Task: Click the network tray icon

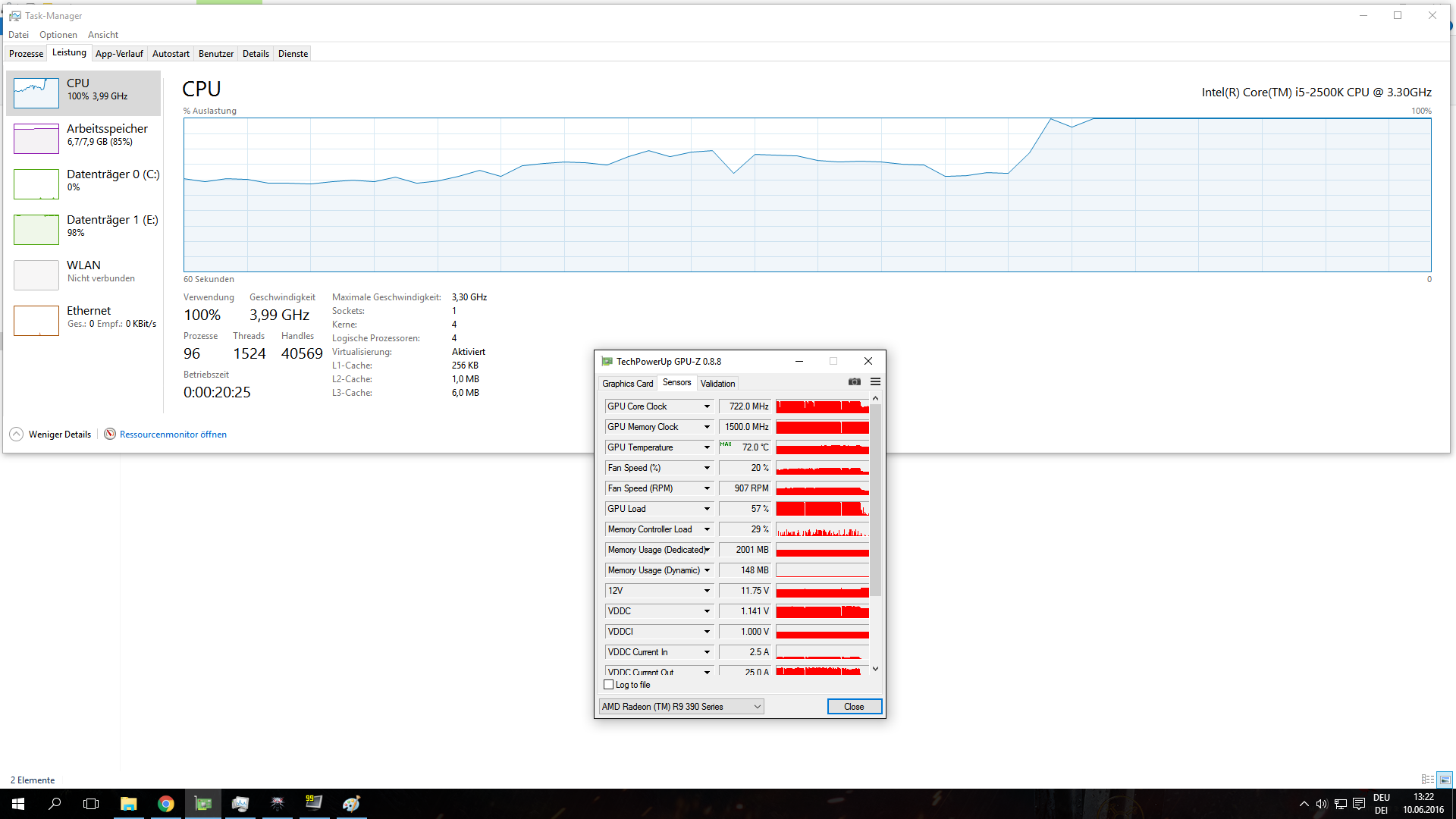Action: point(1341,804)
